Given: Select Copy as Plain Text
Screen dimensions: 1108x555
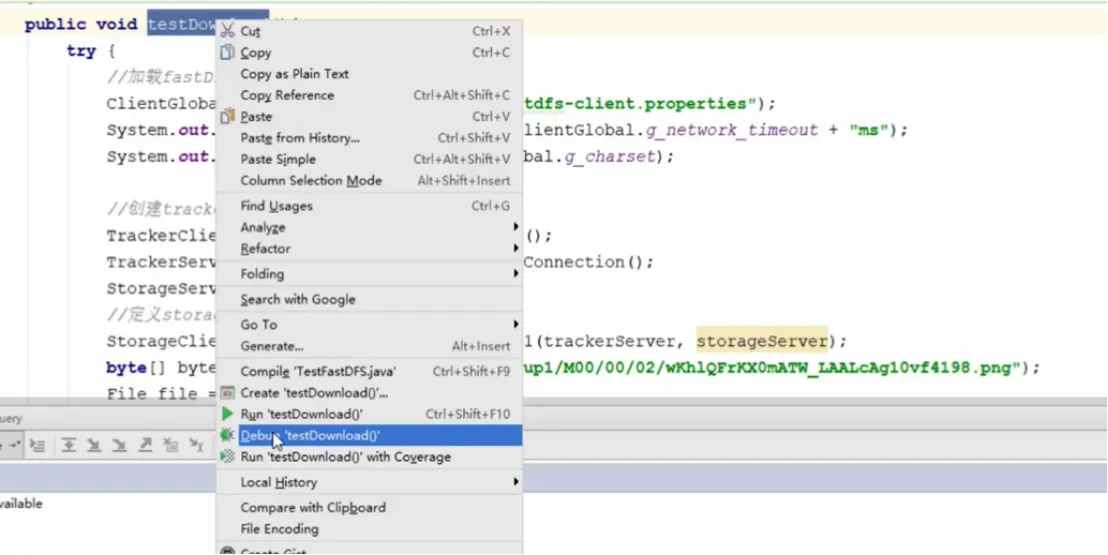Looking at the screenshot, I should [x=370, y=74].
